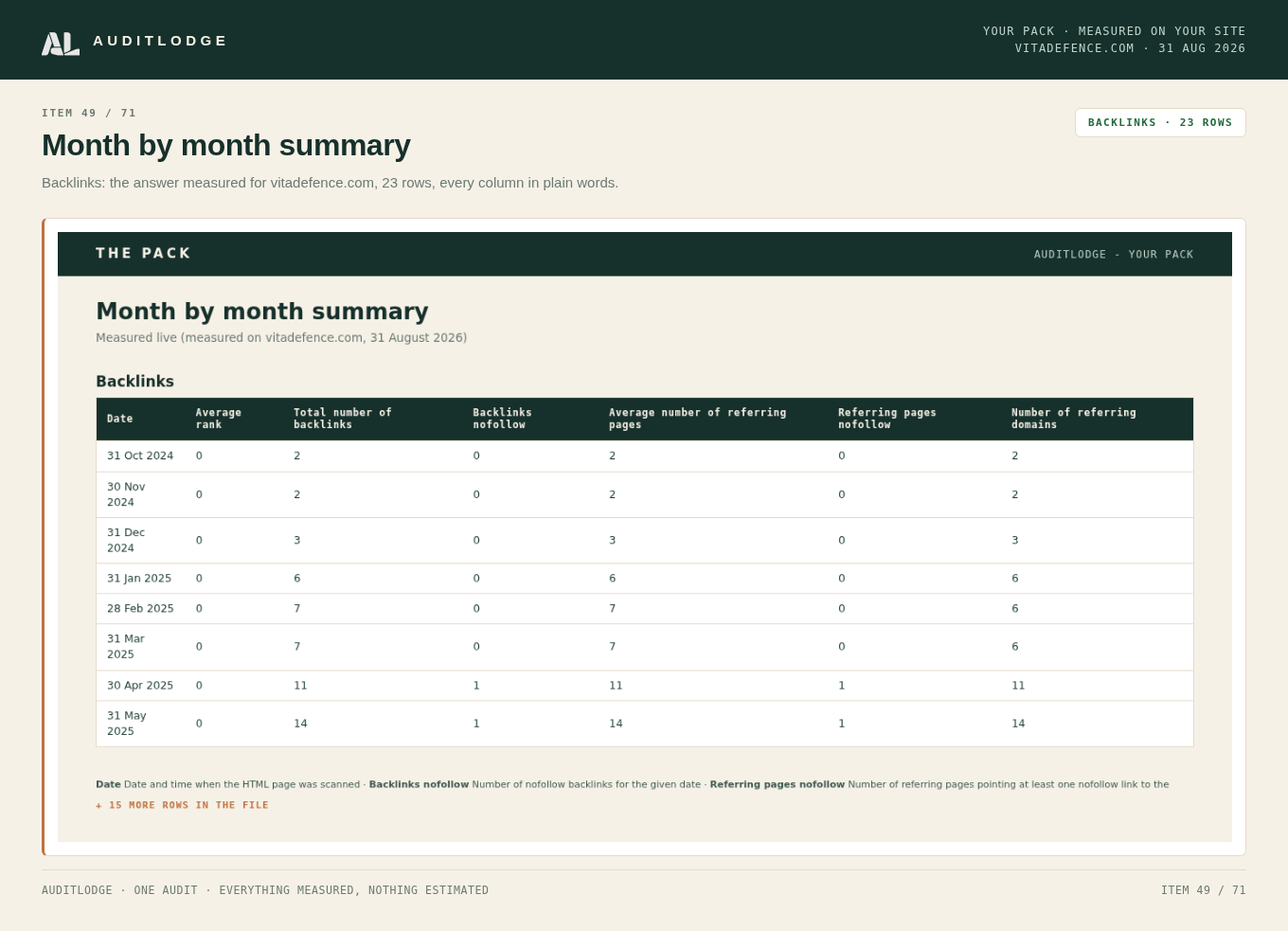Click the AUDITLODGE brand name in header

[160, 41]
